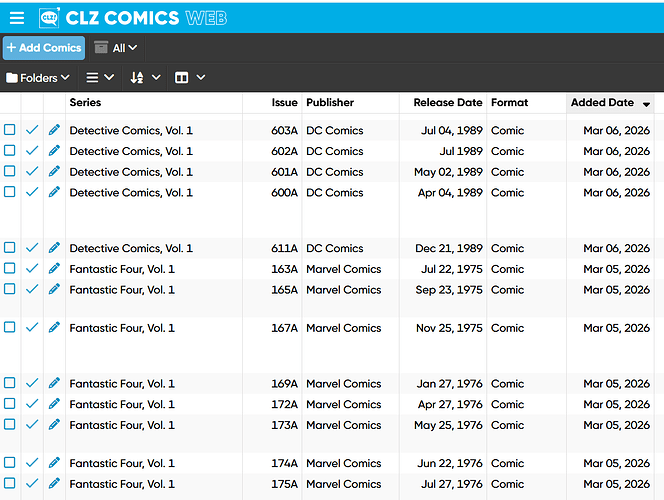Click the checkmark icon for Fantastic Four 169A
This screenshot has width=664, height=500.
(x=32, y=383)
